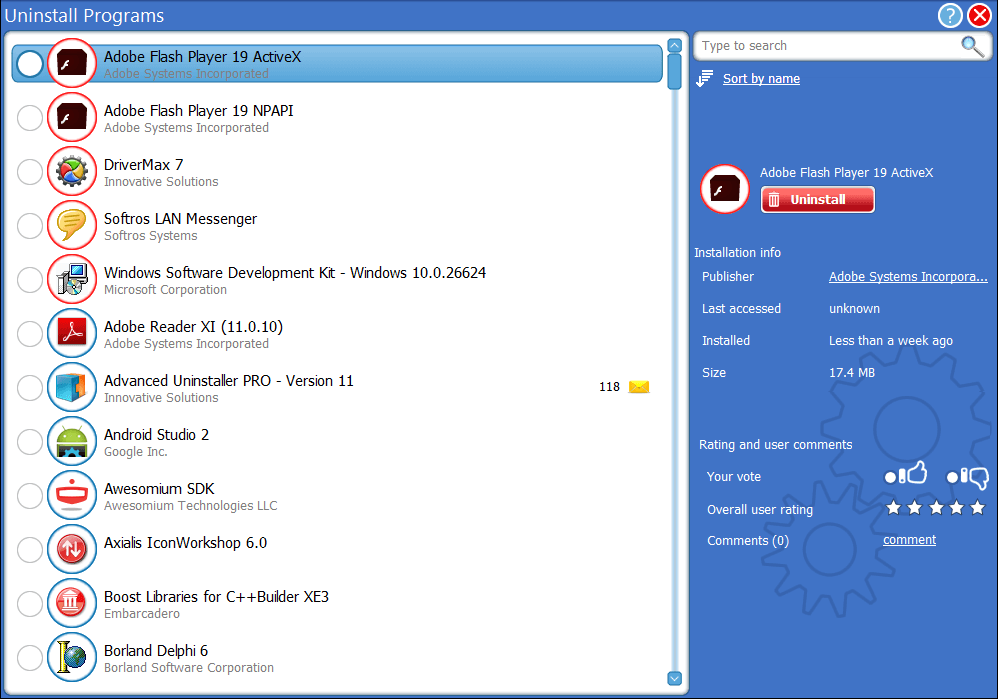Click the Borland Delphi 6 globe icon
The height and width of the screenshot is (699, 998).
pyautogui.click(x=72, y=657)
